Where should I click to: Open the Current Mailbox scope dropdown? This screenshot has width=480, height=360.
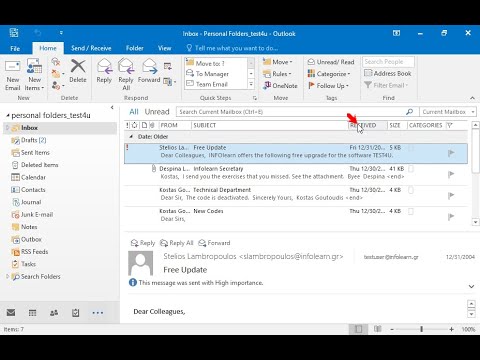(448, 112)
